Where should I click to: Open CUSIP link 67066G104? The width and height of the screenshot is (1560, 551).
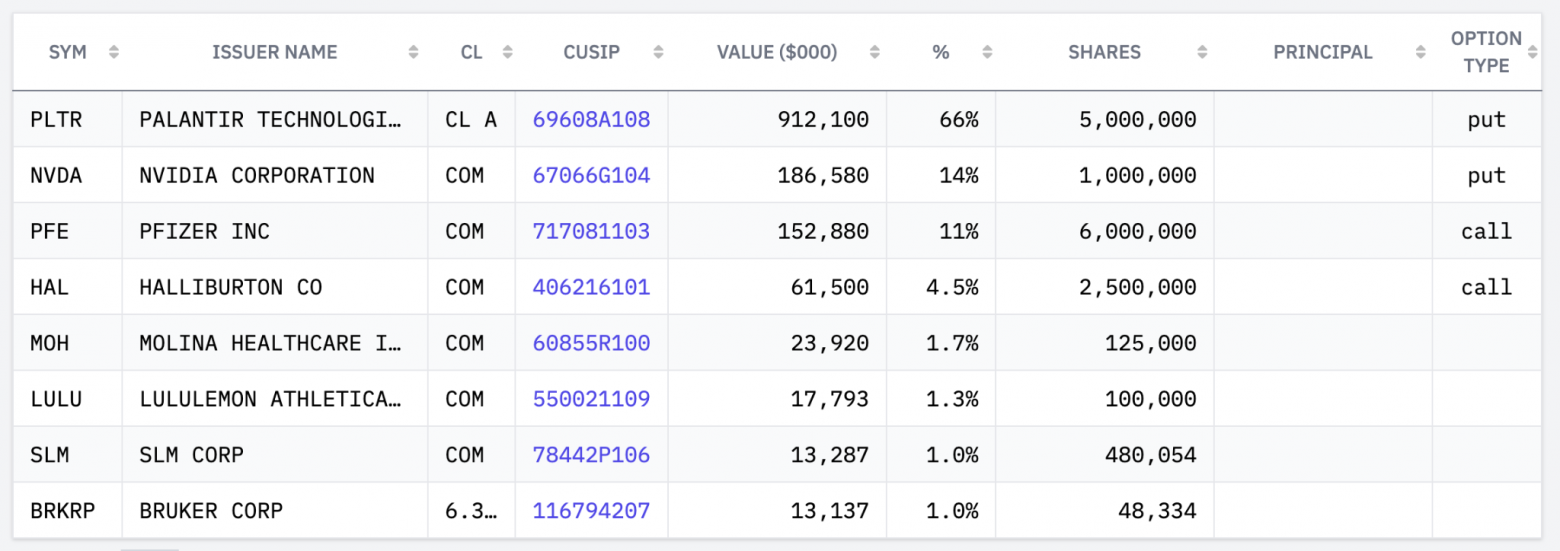pos(591,175)
